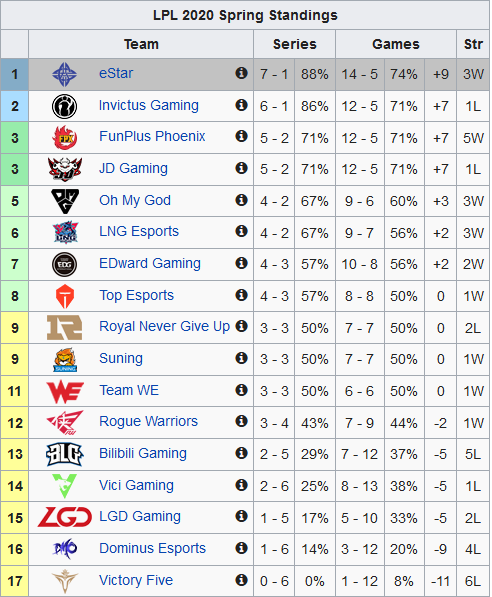The image size is (492, 597).
Task: Open info icon for Top Esports
Action: [241, 295]
